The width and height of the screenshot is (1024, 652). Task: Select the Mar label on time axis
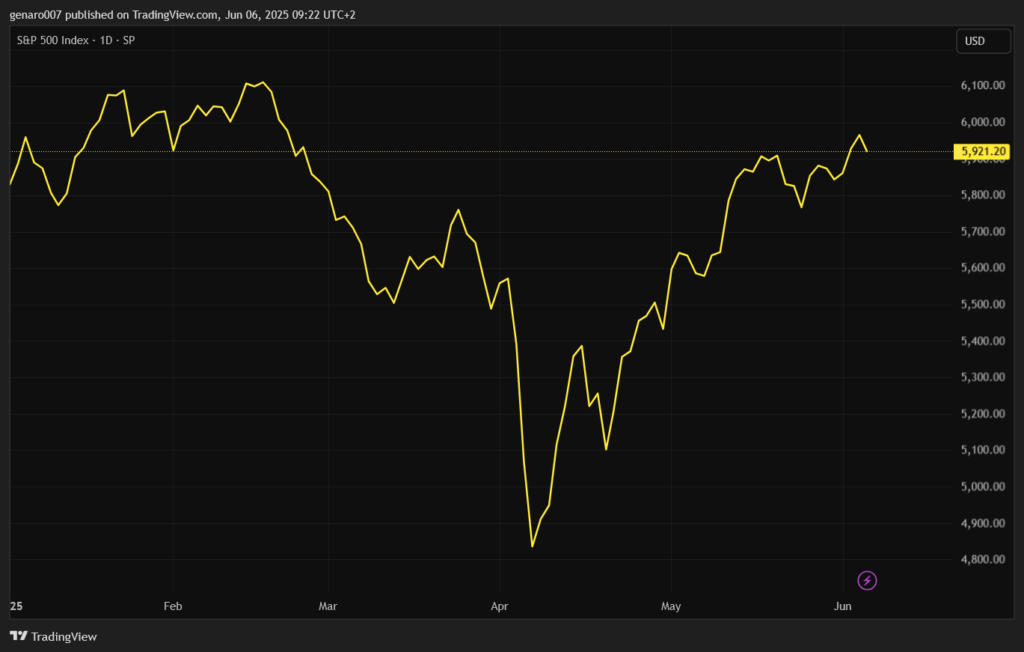tap(328, 606)
